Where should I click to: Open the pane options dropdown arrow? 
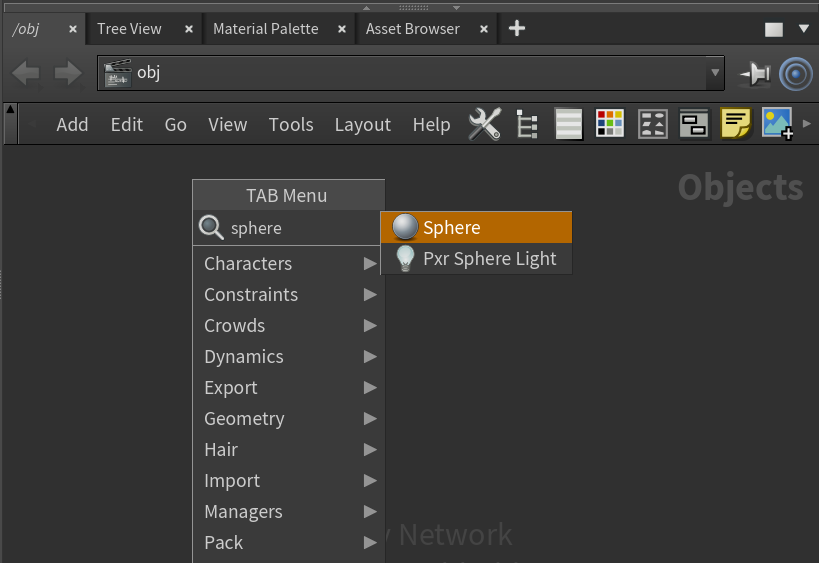pos(803,29)
